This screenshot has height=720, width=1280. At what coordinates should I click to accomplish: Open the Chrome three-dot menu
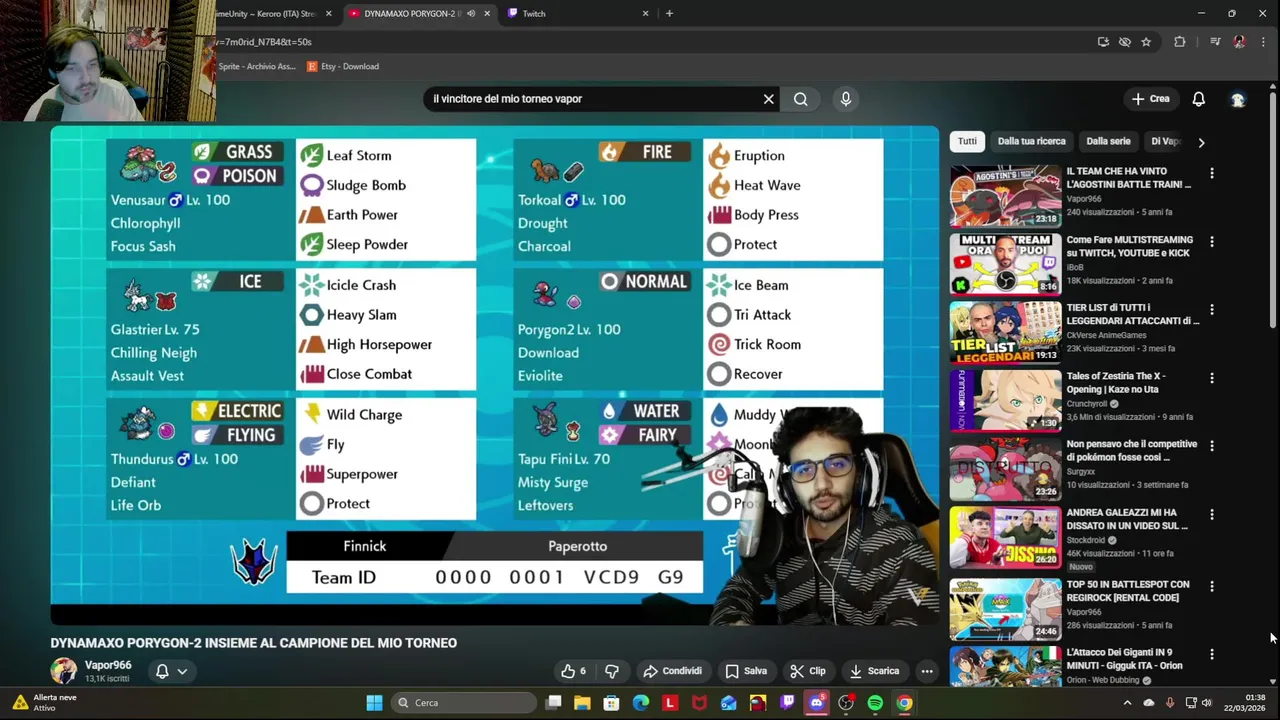click(1264, 42)
